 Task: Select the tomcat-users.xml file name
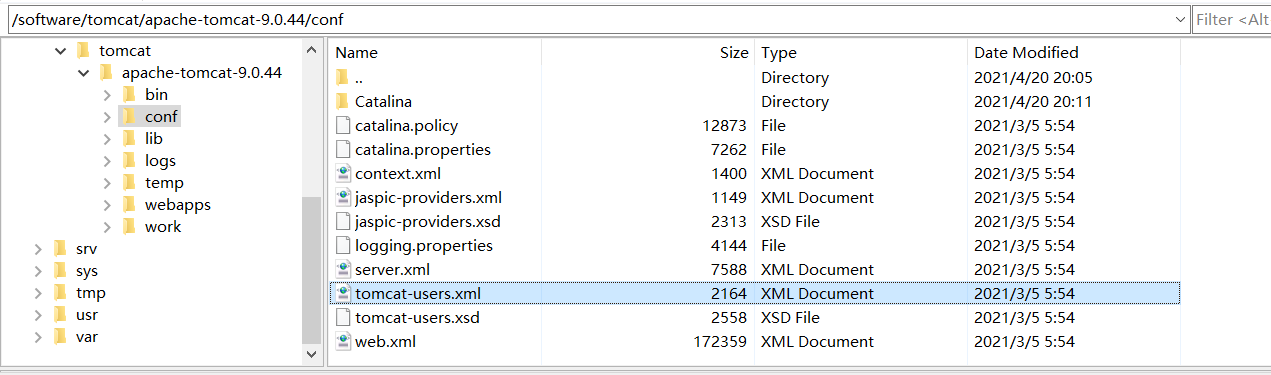418,294
